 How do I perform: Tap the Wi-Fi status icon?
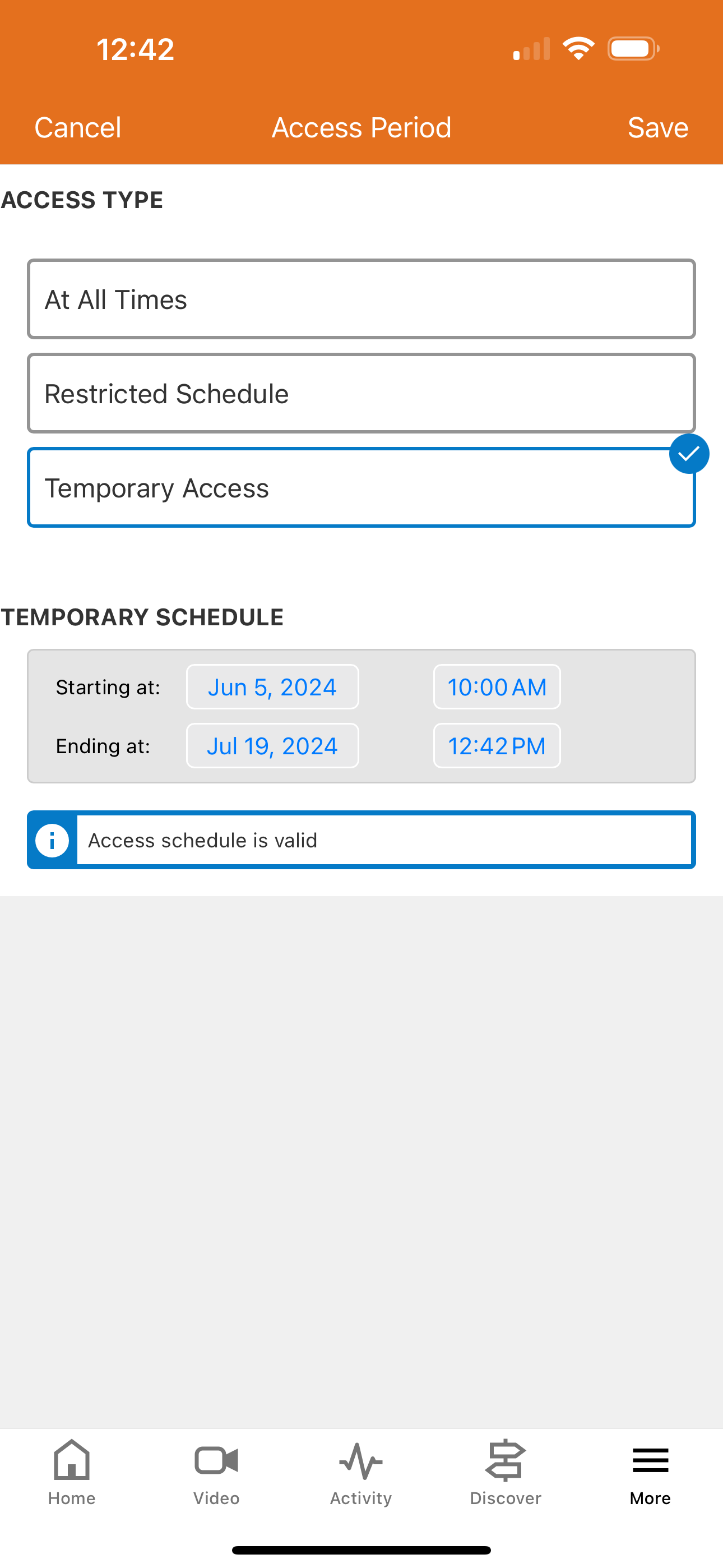point(578,49)
